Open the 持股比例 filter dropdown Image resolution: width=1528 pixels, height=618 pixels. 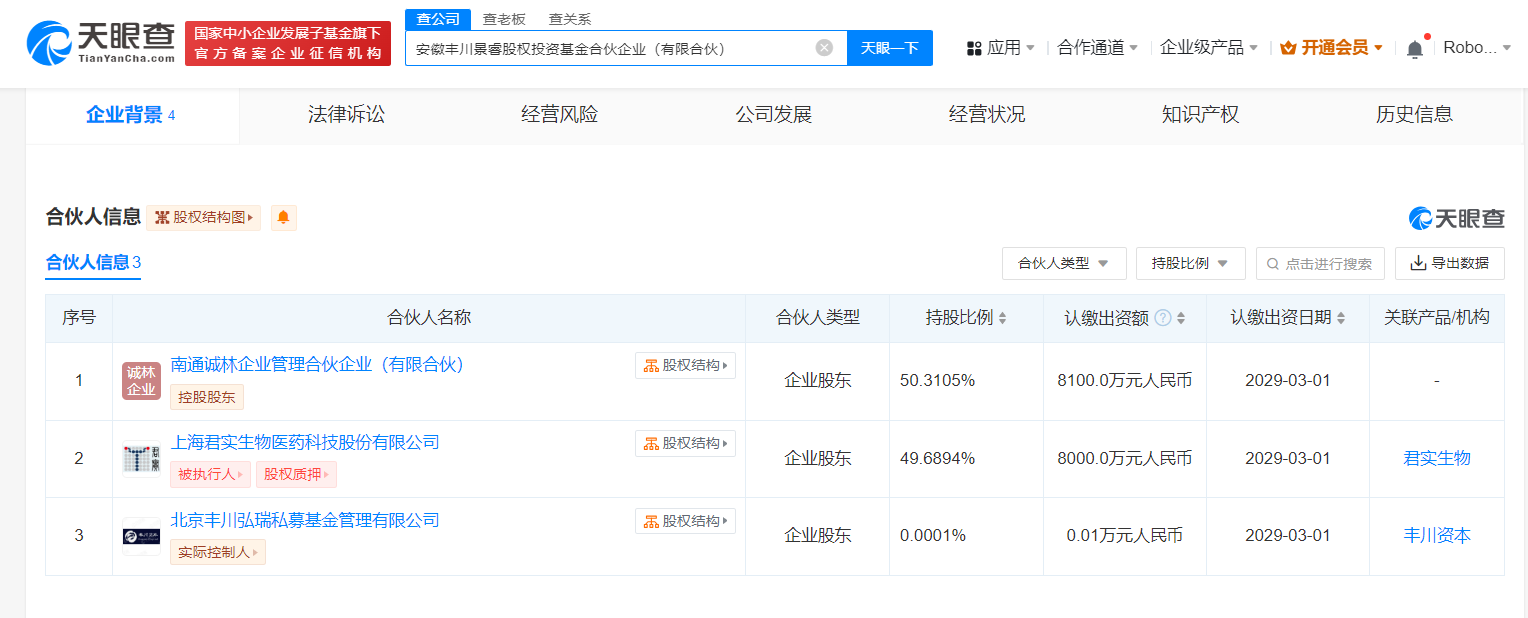[x=1190, y=264]
